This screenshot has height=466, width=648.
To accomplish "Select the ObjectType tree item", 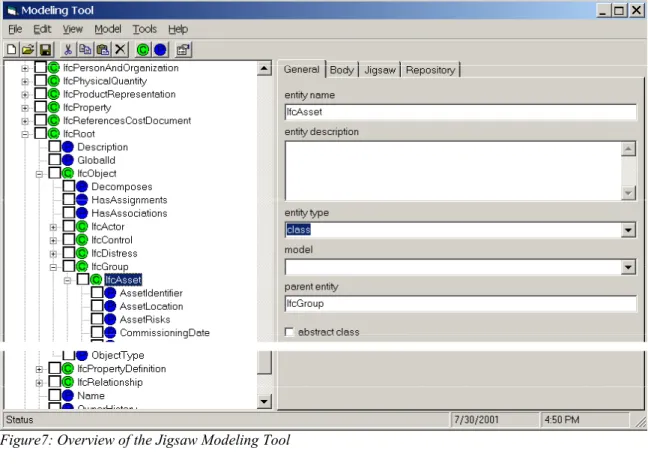I will (118, 355).
